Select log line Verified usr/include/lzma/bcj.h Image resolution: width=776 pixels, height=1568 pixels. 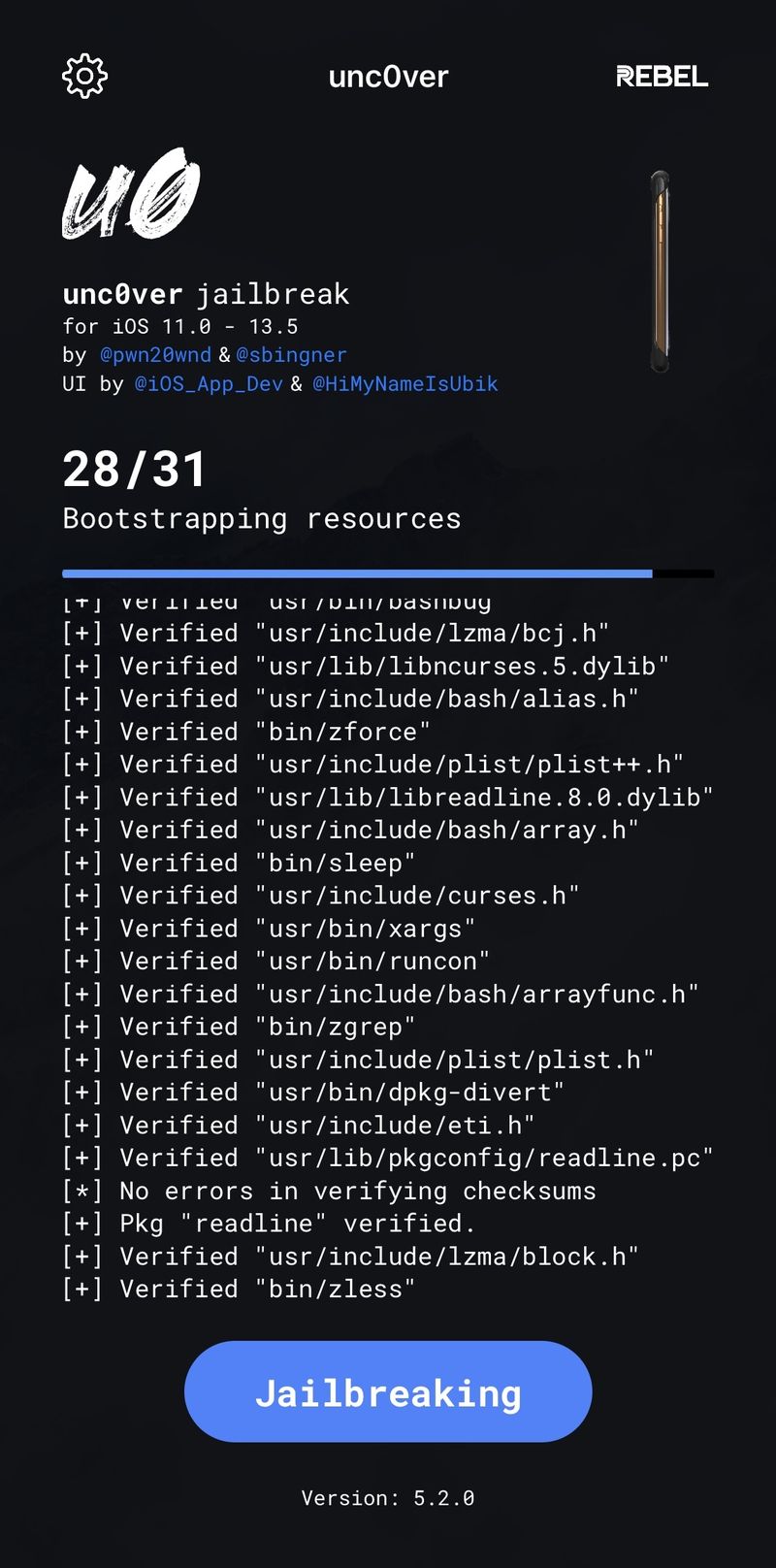[336, 634]
